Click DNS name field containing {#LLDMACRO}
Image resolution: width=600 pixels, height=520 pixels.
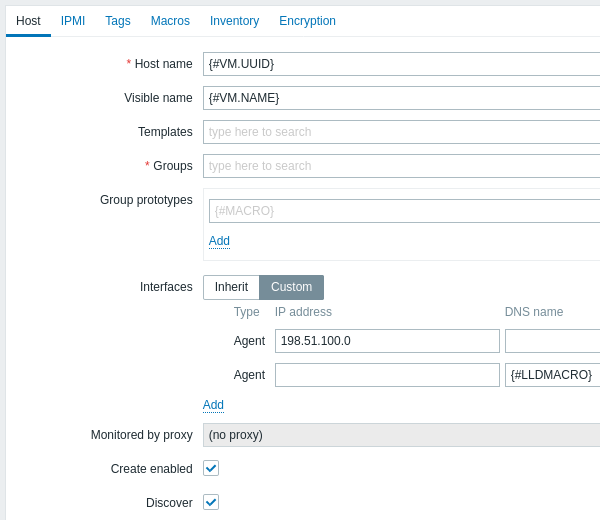552,375
